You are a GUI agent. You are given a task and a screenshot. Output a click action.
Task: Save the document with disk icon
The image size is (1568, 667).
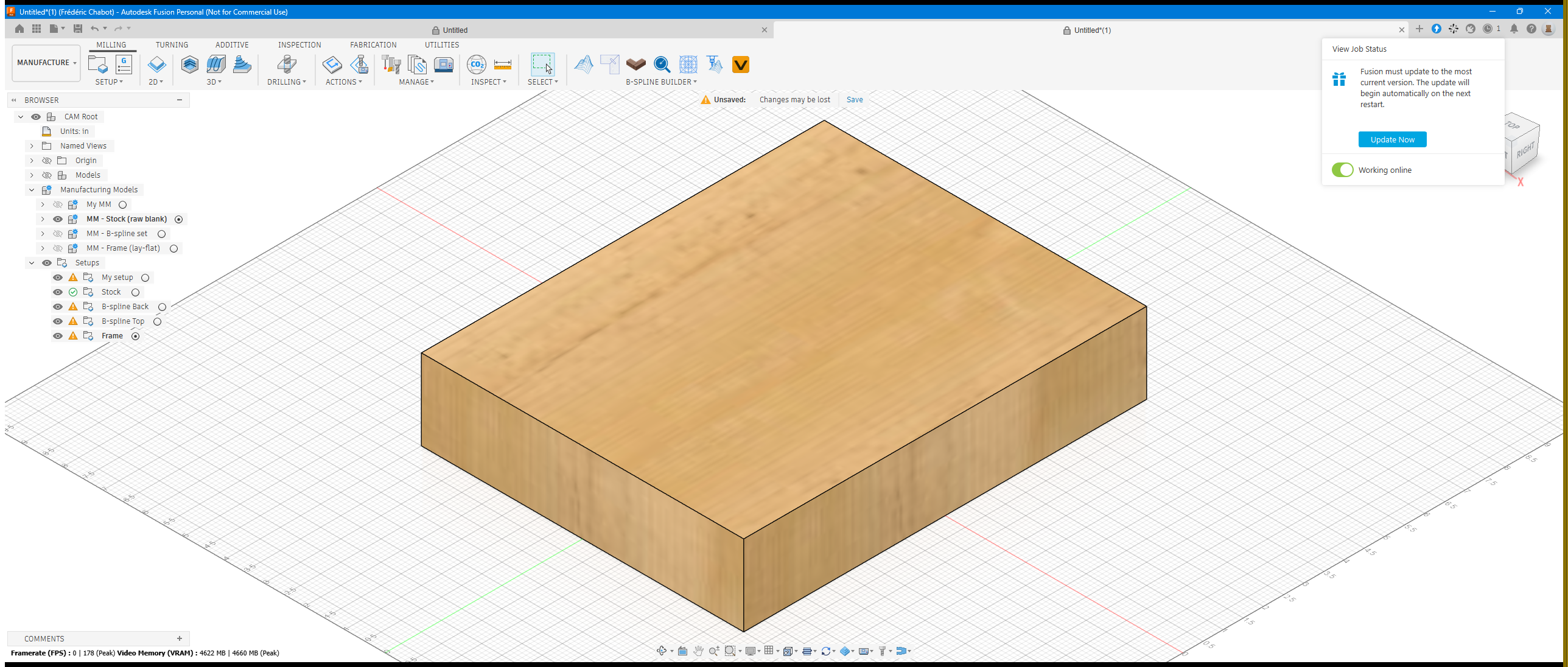[77, 29]
